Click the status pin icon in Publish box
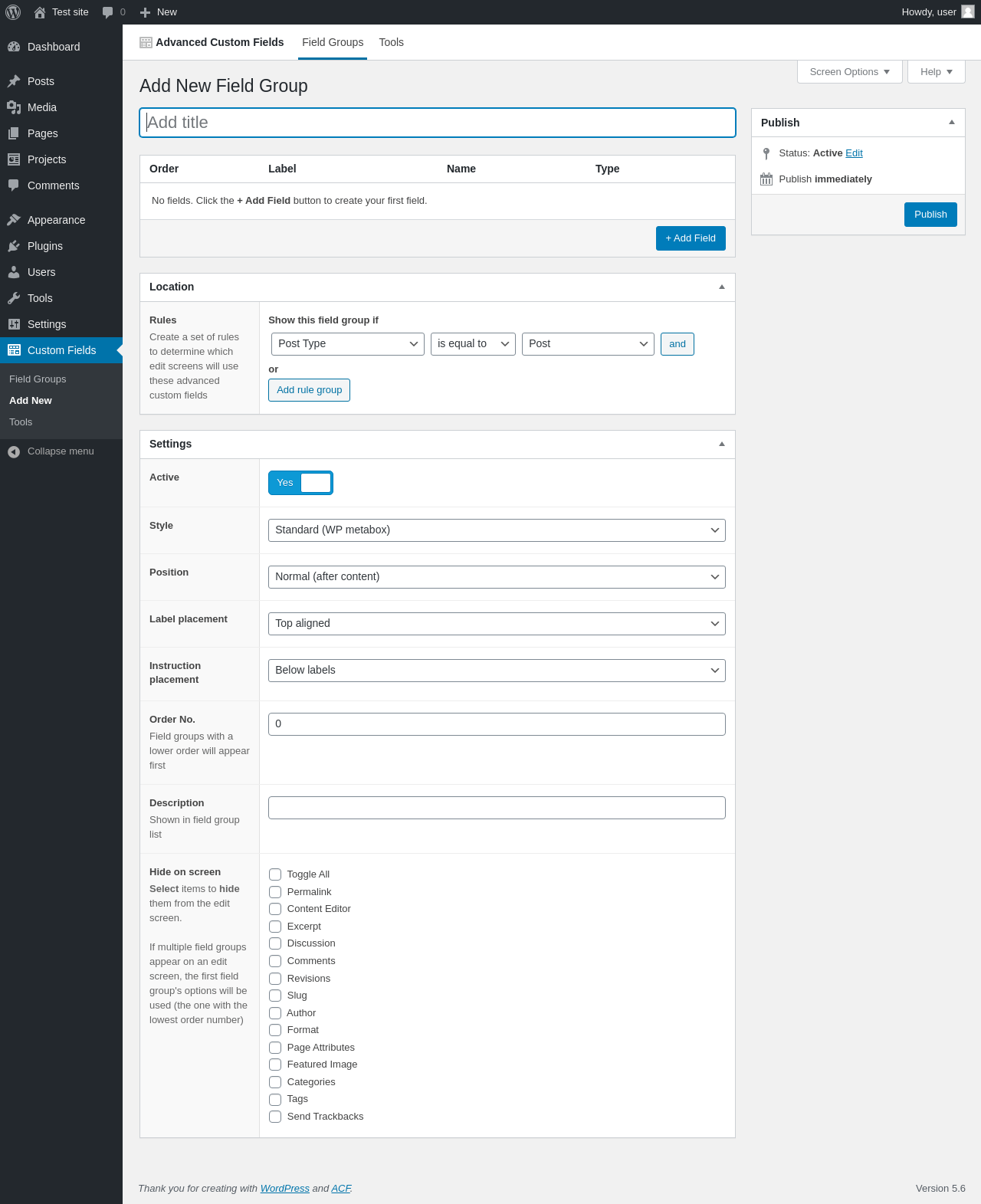 (766, 154)
